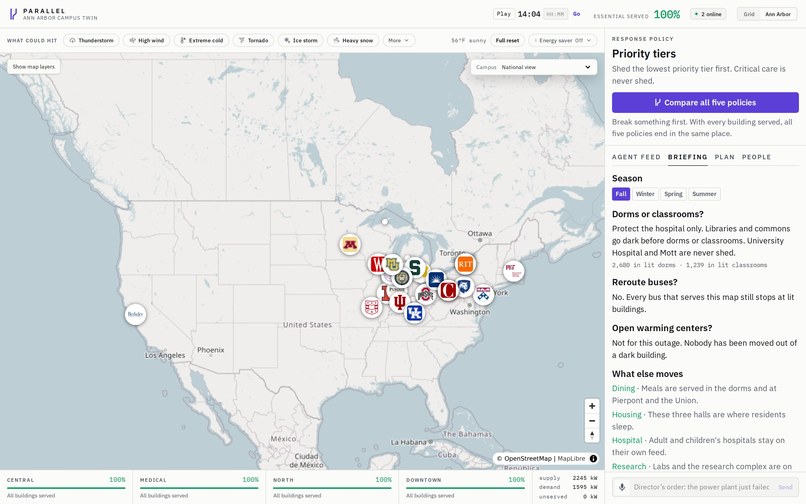The image size is (806, 504).
Task: Switch to the Plan tab
Action: [724, 157]
